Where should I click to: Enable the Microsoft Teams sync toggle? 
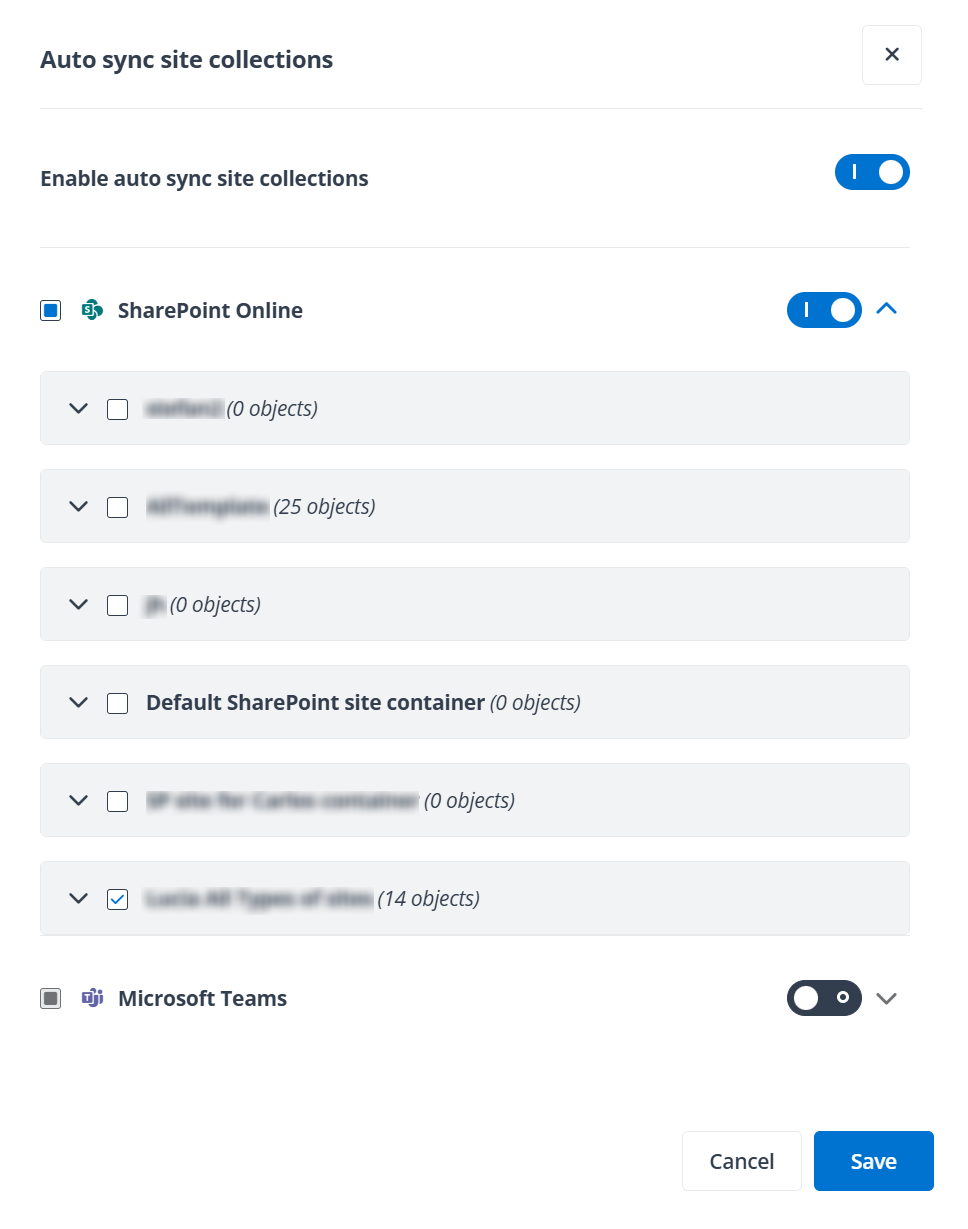pos(824,998)
